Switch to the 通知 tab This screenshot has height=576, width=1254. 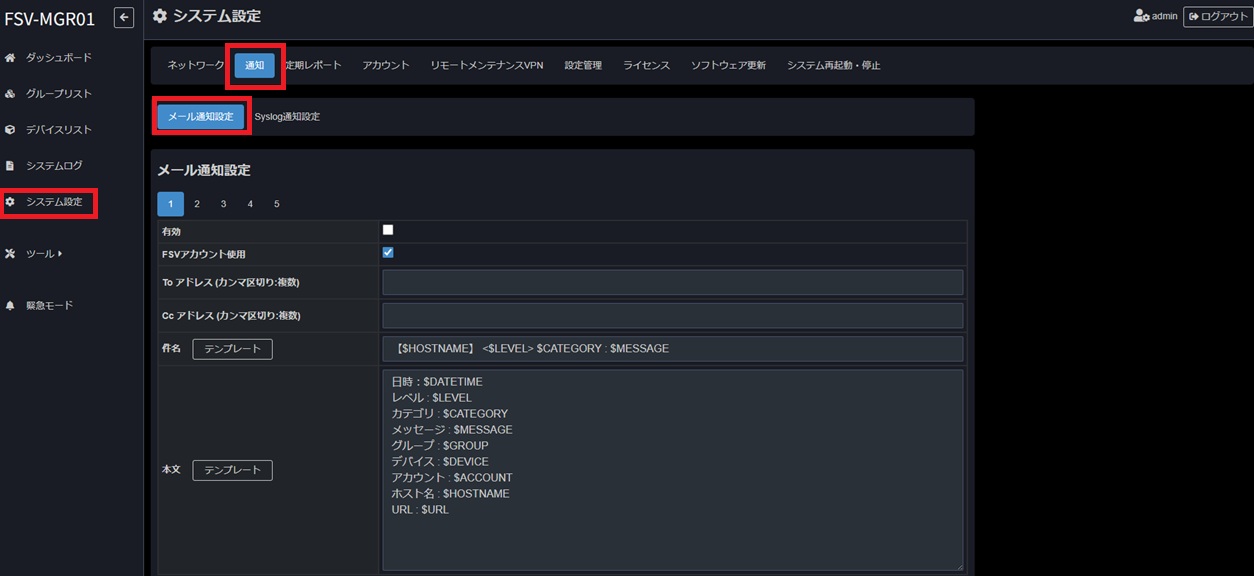[x=255, y=65]
